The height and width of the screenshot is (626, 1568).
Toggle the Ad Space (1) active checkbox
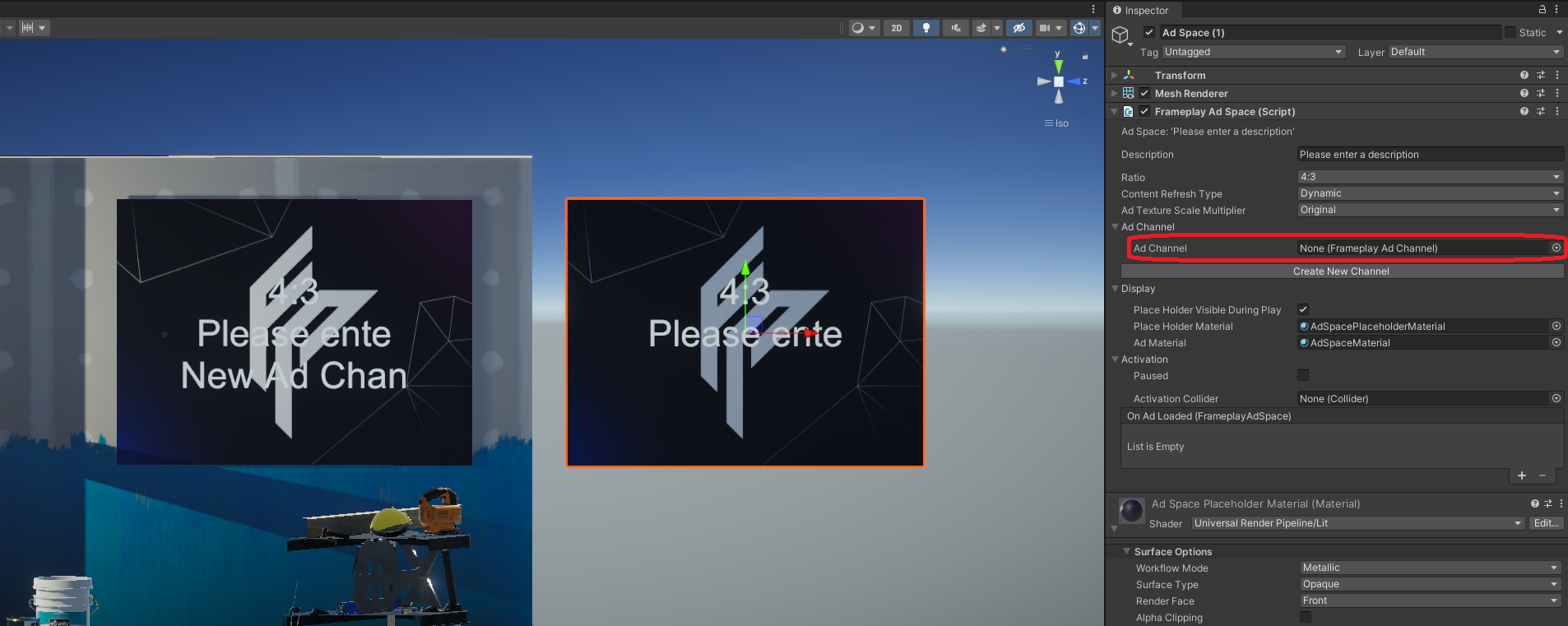click(x=1149, y=33)
